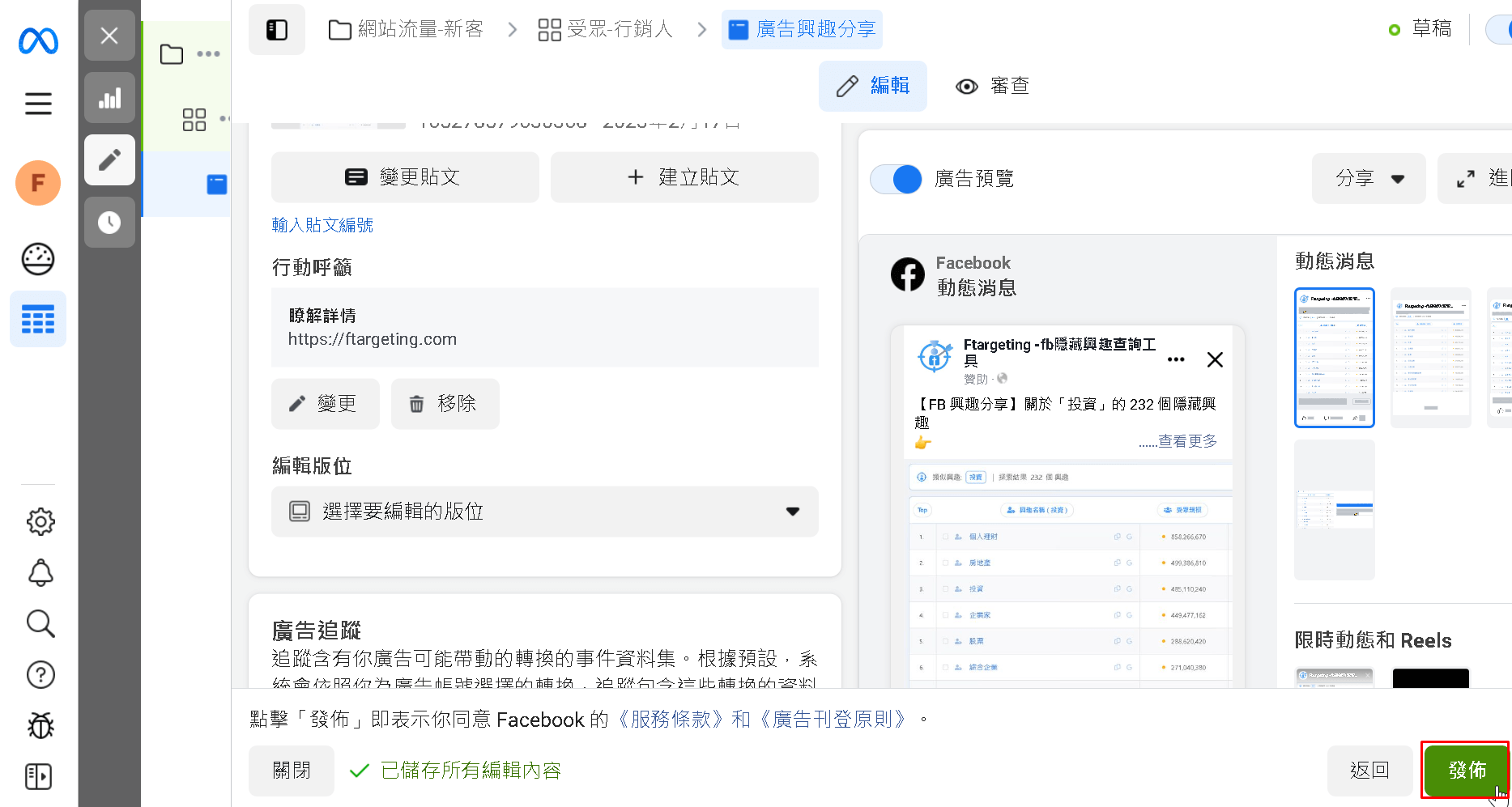Viewport: 1512px width, 807px height.
Task: Switch to the 編輯 tab
Action: coord(873,86)
